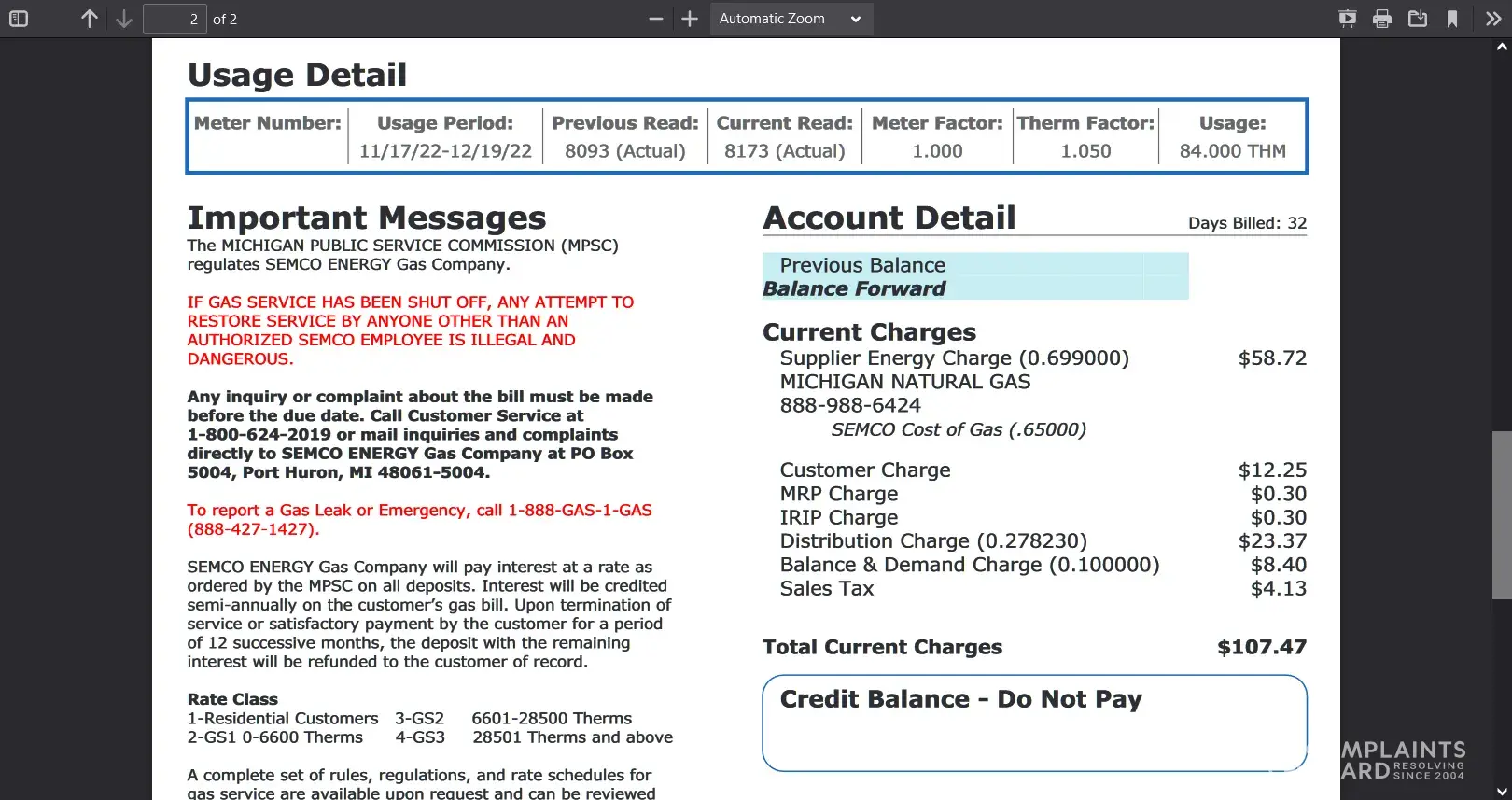
Task: Go to the previous page
Action: click(89, 19)
